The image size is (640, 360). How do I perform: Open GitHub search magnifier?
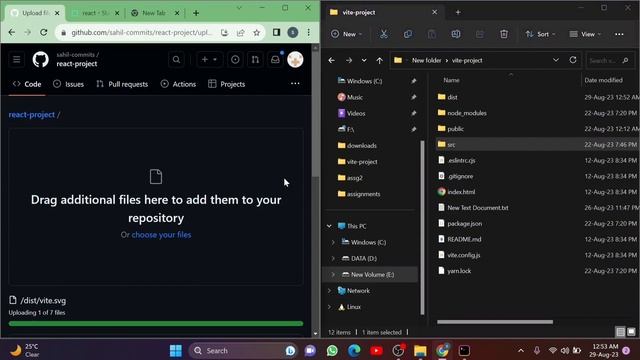click(x=176, y=60)
